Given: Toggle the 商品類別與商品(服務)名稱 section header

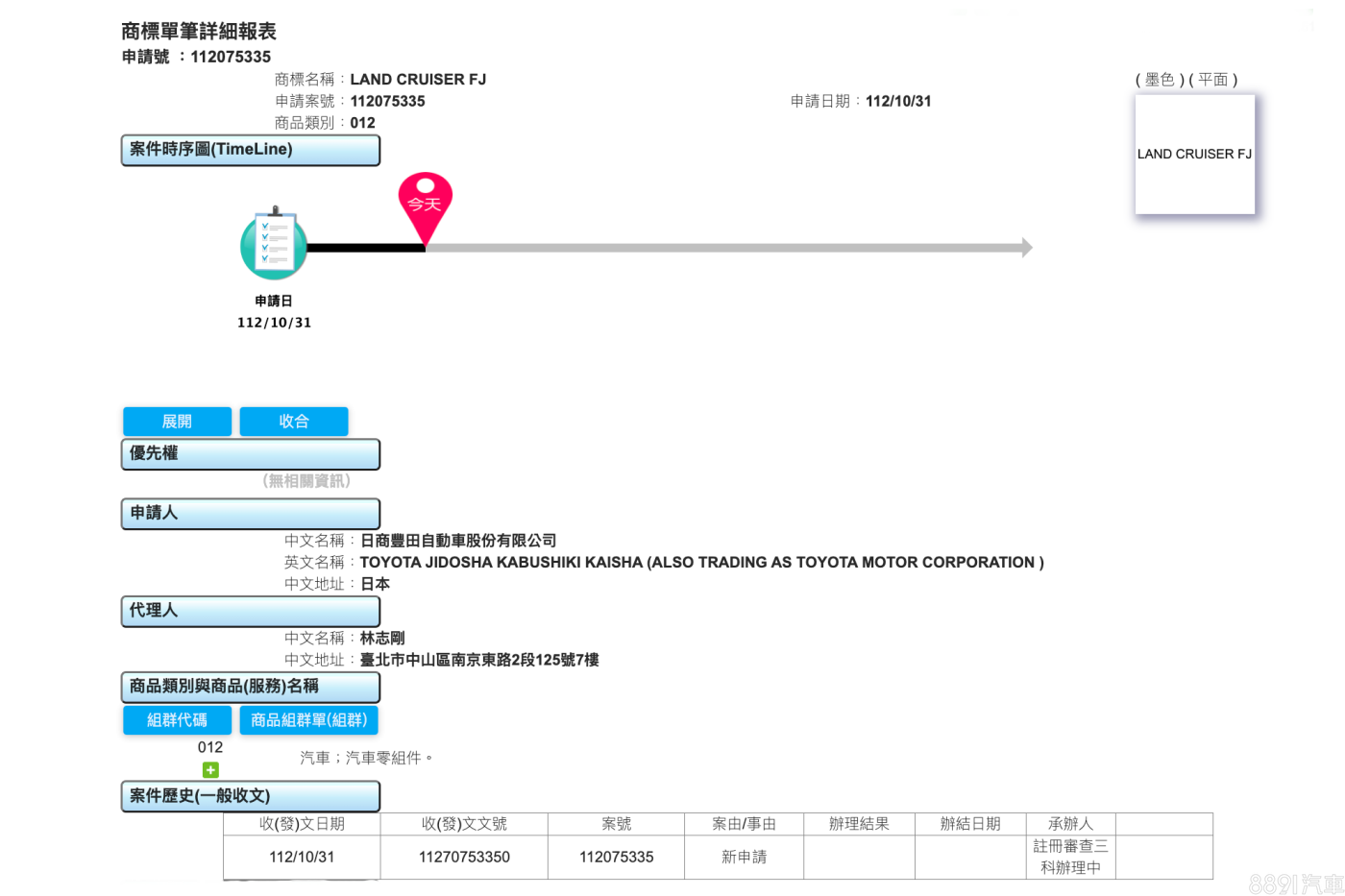Looking at the screenshot, I should pos(251,688).
